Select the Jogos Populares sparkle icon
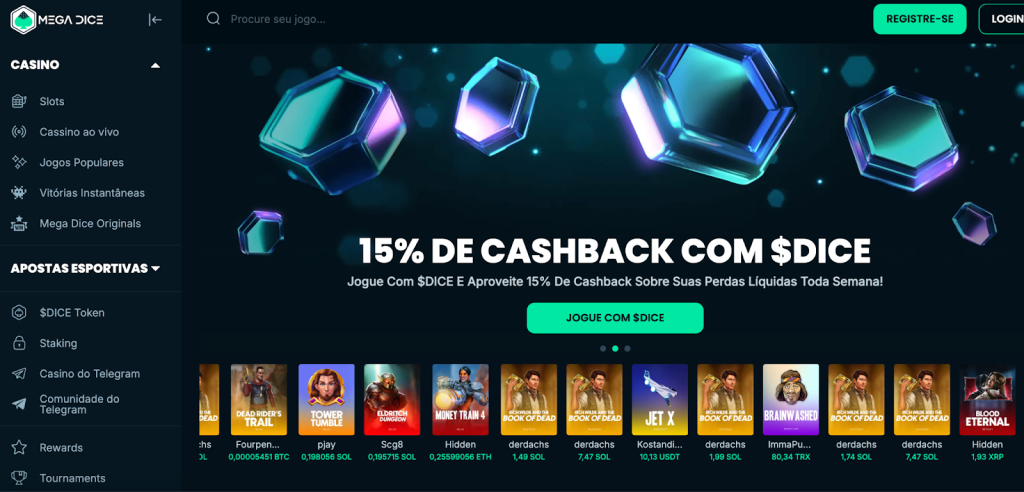1024x492 pixels. [x=19, y=162]
